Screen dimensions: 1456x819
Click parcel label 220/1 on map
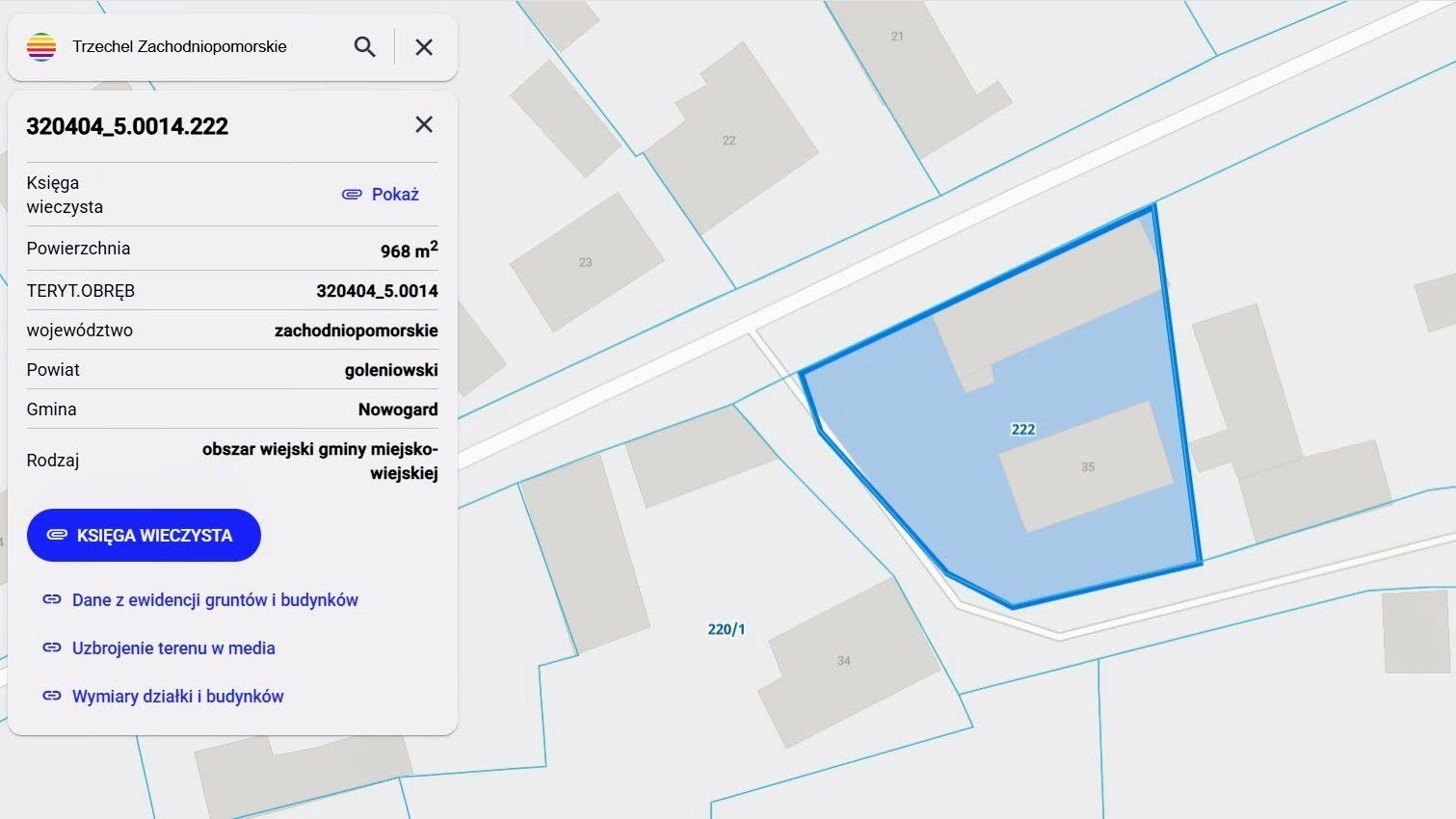pyautogui.click(x=727, y=629)
